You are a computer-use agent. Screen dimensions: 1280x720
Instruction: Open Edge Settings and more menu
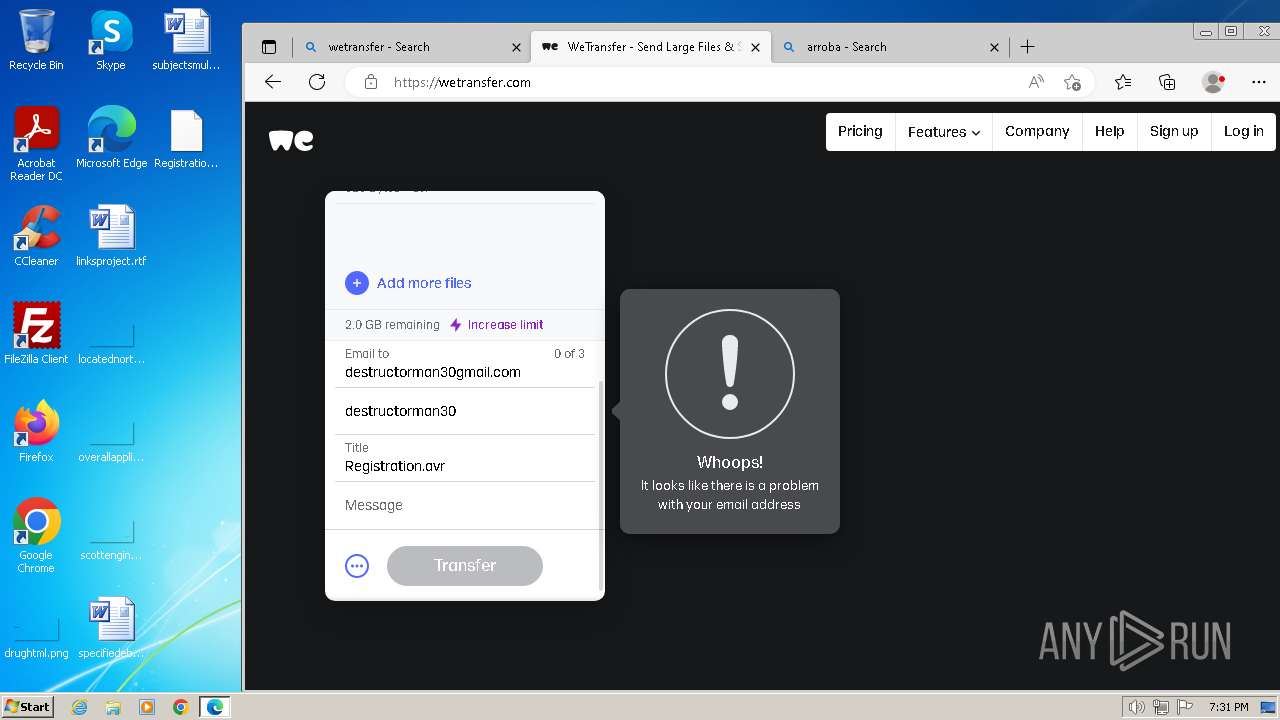pyautogui.click(x=1258, y=82)
